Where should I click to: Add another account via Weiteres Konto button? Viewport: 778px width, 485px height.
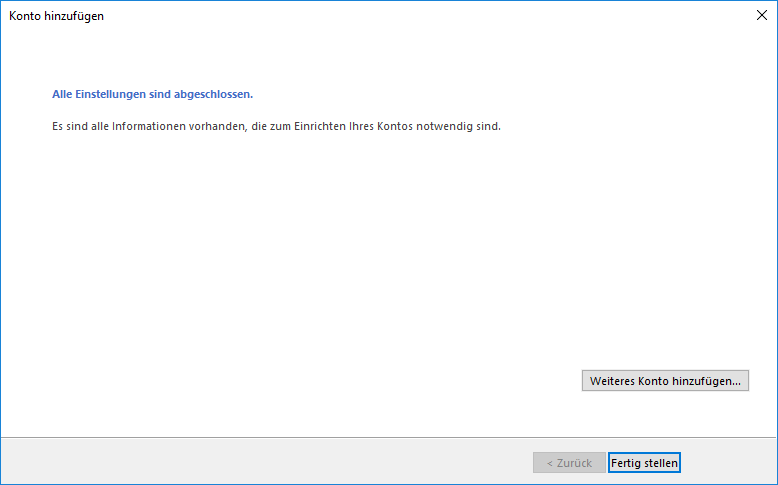click(665, 381)
